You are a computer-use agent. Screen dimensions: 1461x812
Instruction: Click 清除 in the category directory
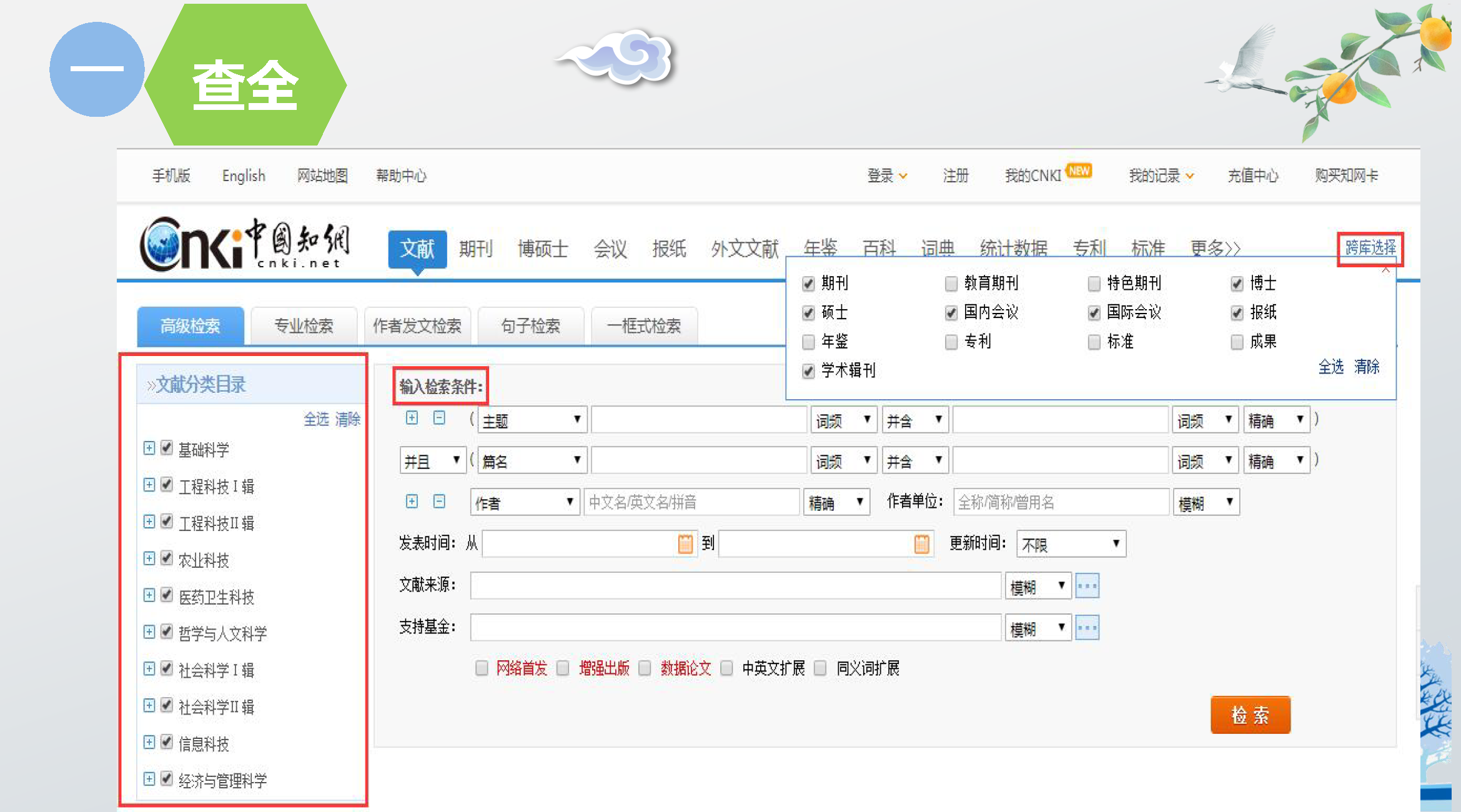point(347,419)
